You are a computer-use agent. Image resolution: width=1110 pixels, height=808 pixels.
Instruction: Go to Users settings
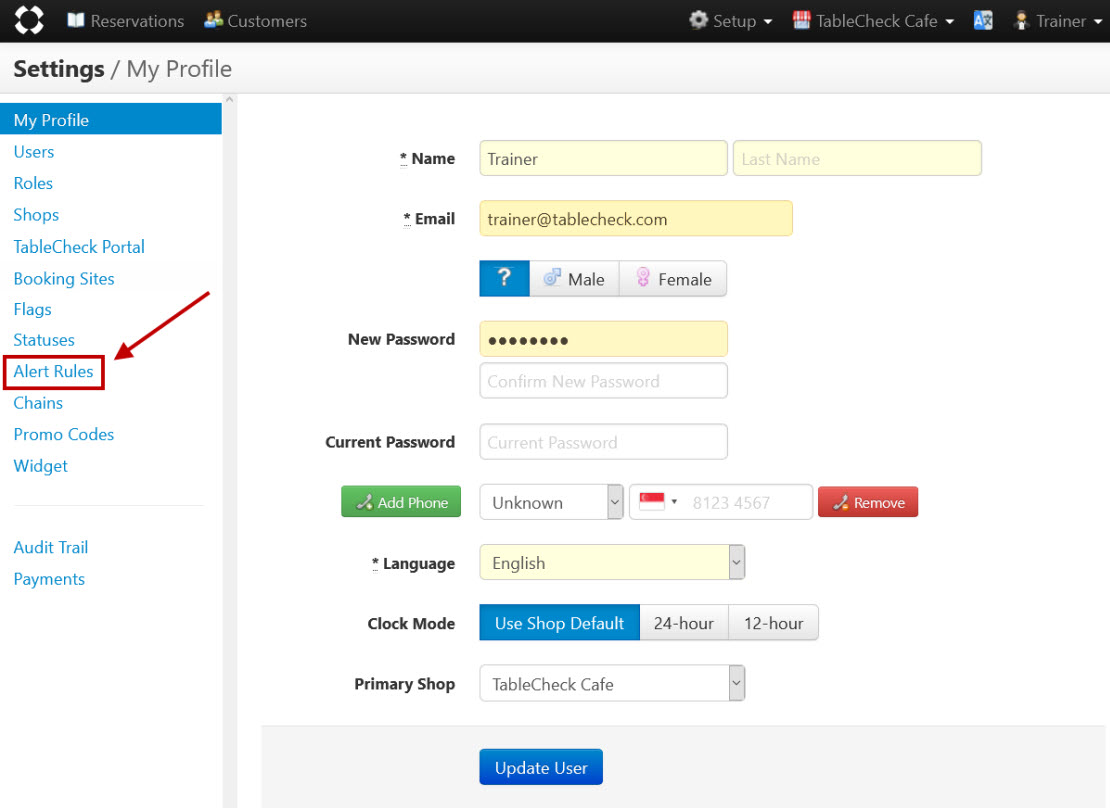click(33, 152)
